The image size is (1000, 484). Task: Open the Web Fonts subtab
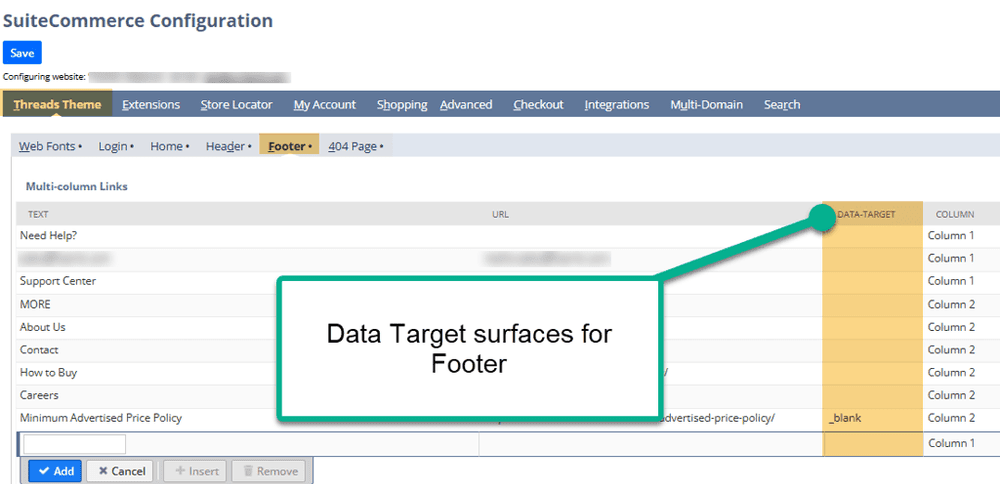(50, 147)
